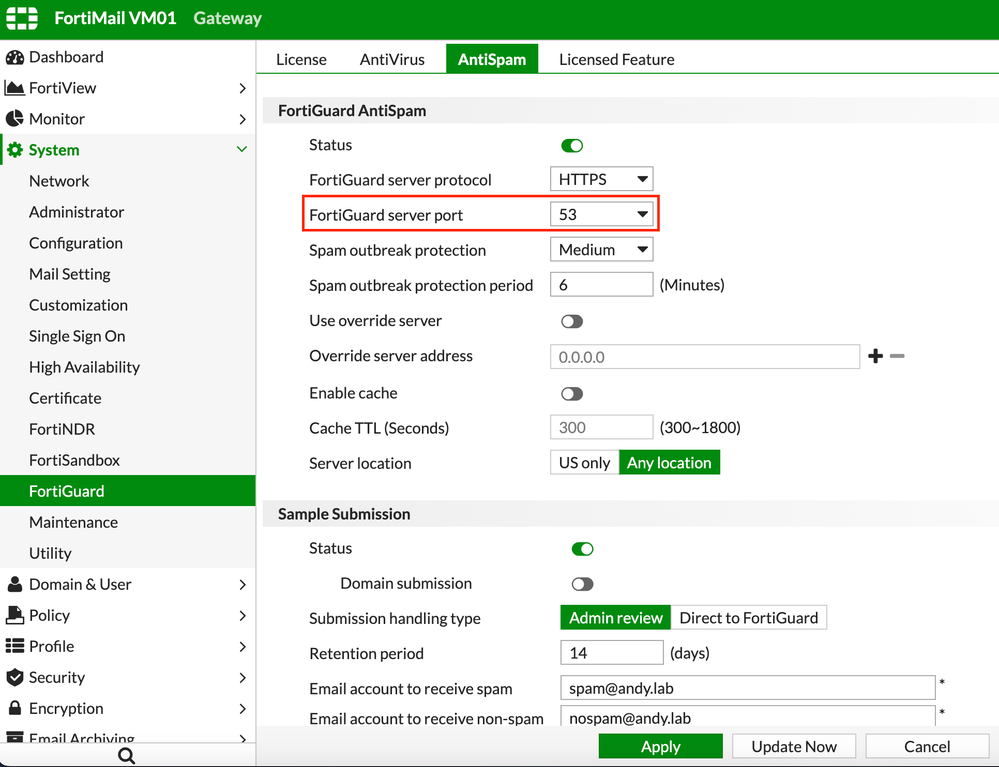Open Single Sign On in sidebar
Screen dimensions: 999x767
(x=77, y=336)
